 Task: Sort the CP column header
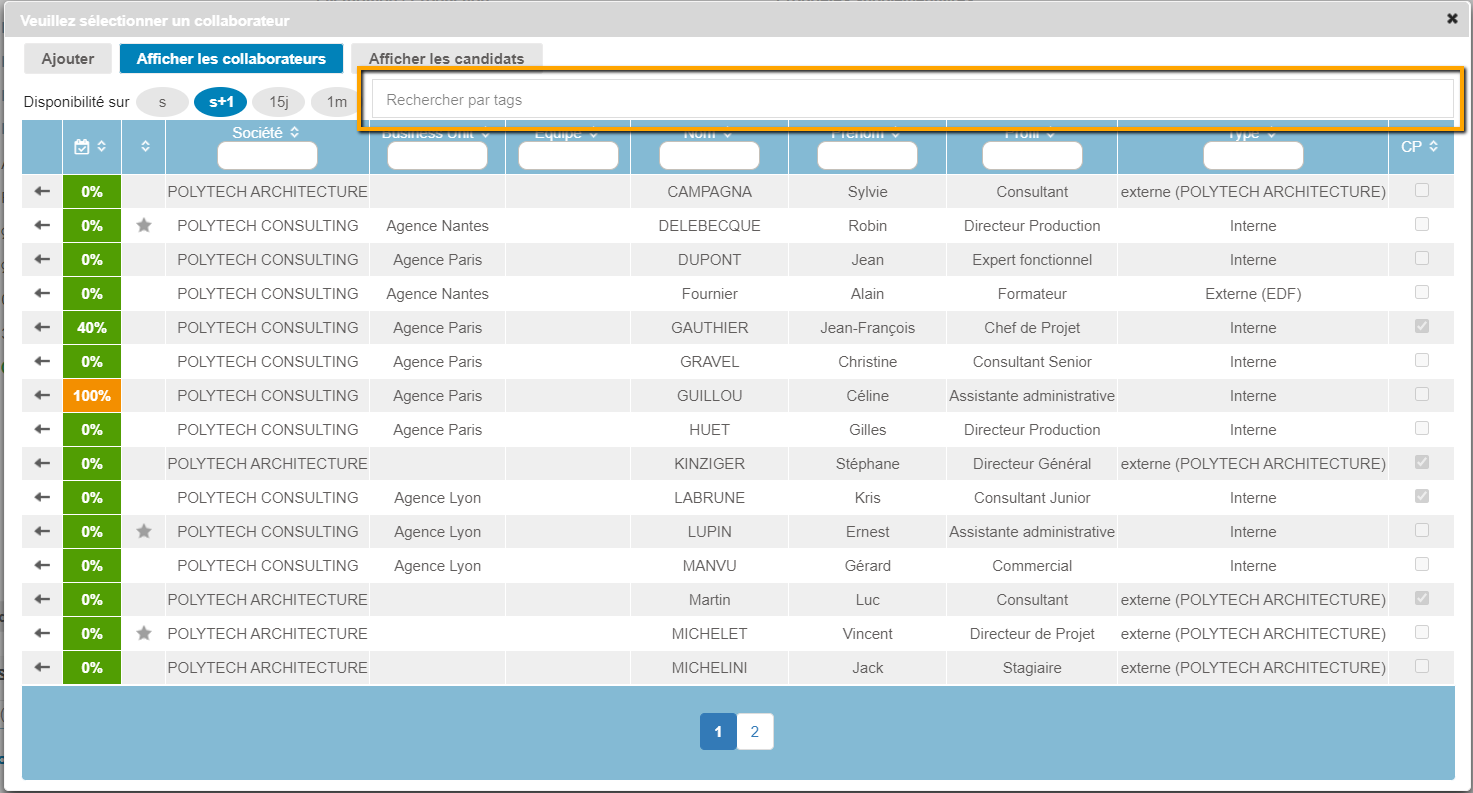click(x=1420, y=147)
